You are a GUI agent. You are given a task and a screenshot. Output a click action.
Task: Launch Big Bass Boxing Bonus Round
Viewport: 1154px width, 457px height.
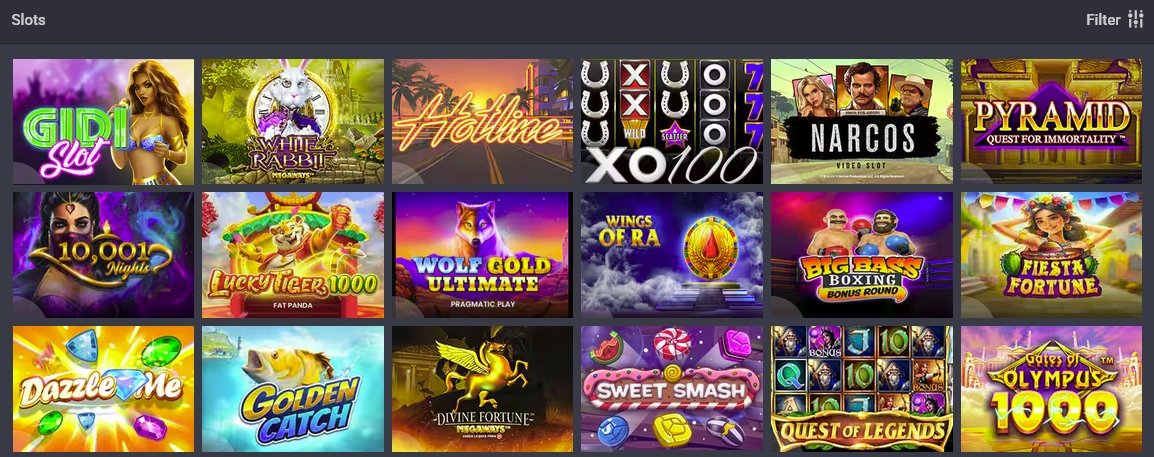pos(862,255)
